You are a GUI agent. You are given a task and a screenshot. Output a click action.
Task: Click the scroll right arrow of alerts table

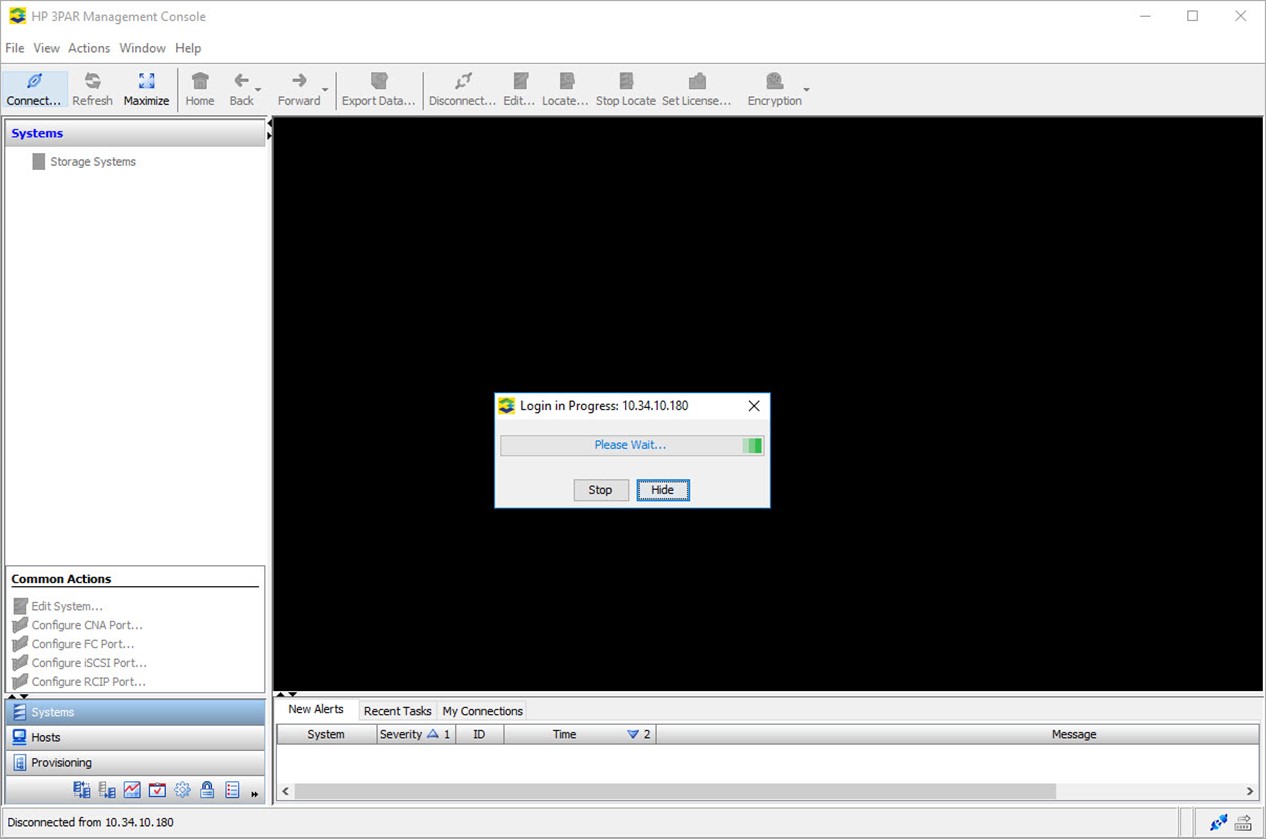point(1250,791)
